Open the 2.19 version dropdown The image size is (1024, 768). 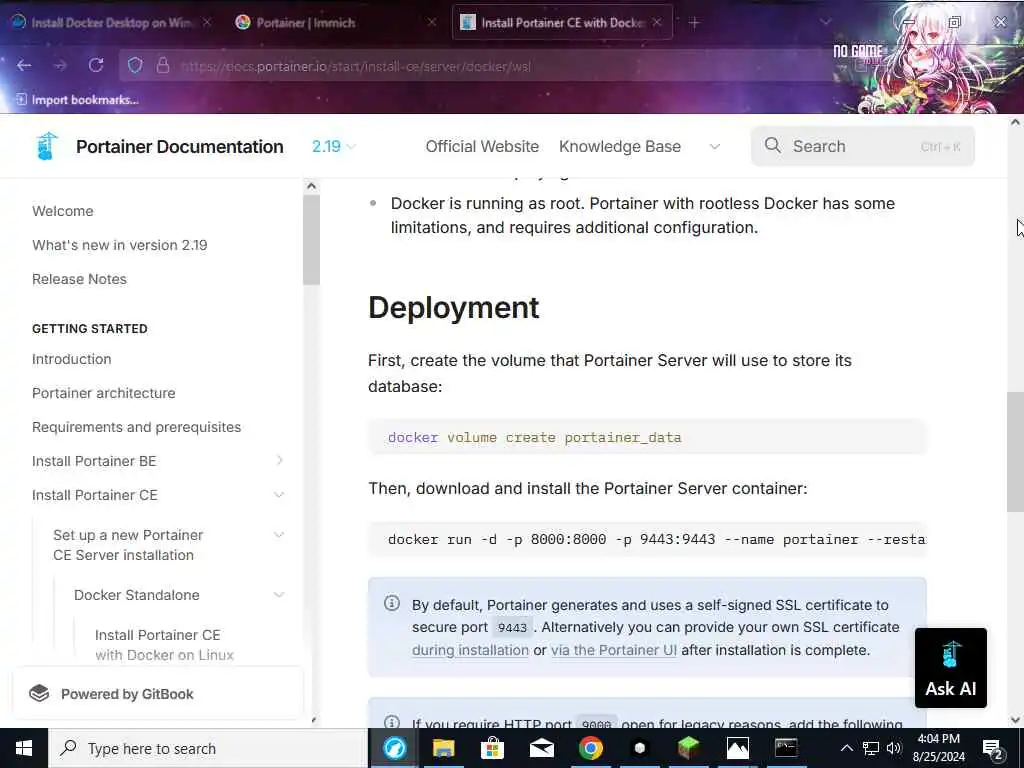click(334, 146)
